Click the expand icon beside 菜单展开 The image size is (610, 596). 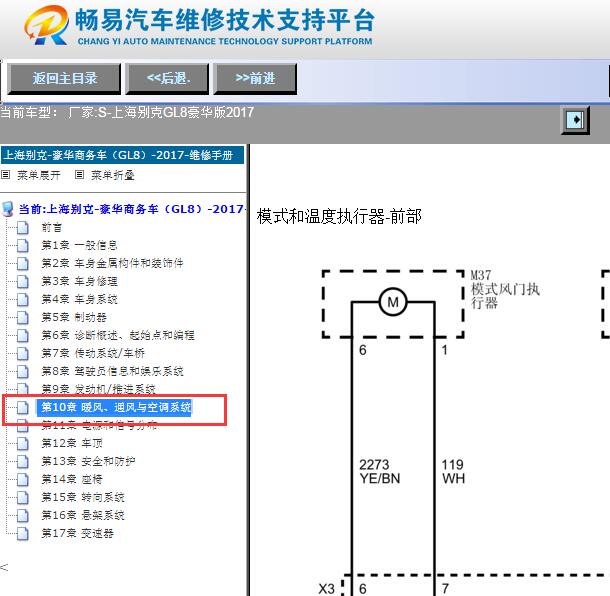[5, 175]
